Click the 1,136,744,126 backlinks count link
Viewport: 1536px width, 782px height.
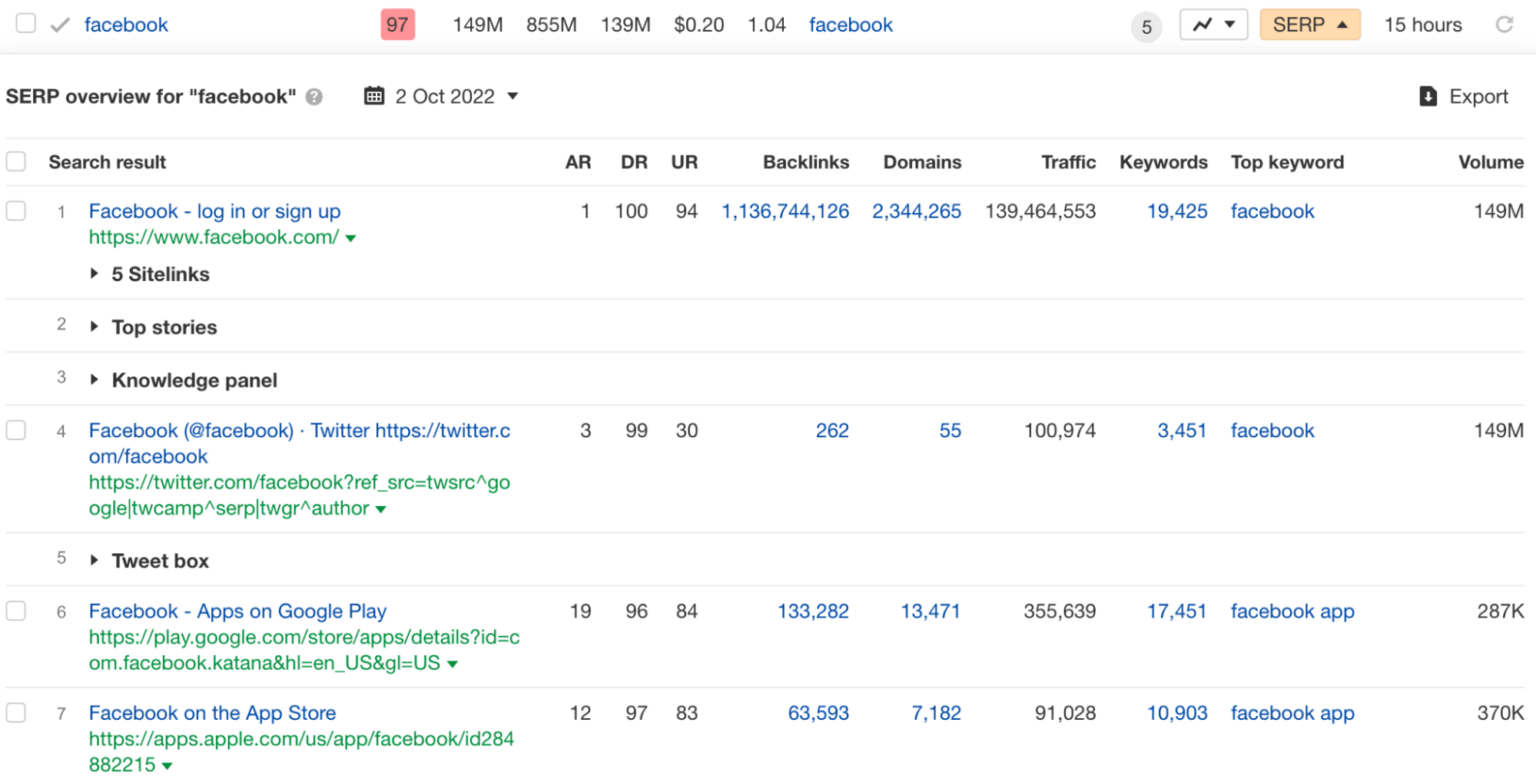pos(785,211)
